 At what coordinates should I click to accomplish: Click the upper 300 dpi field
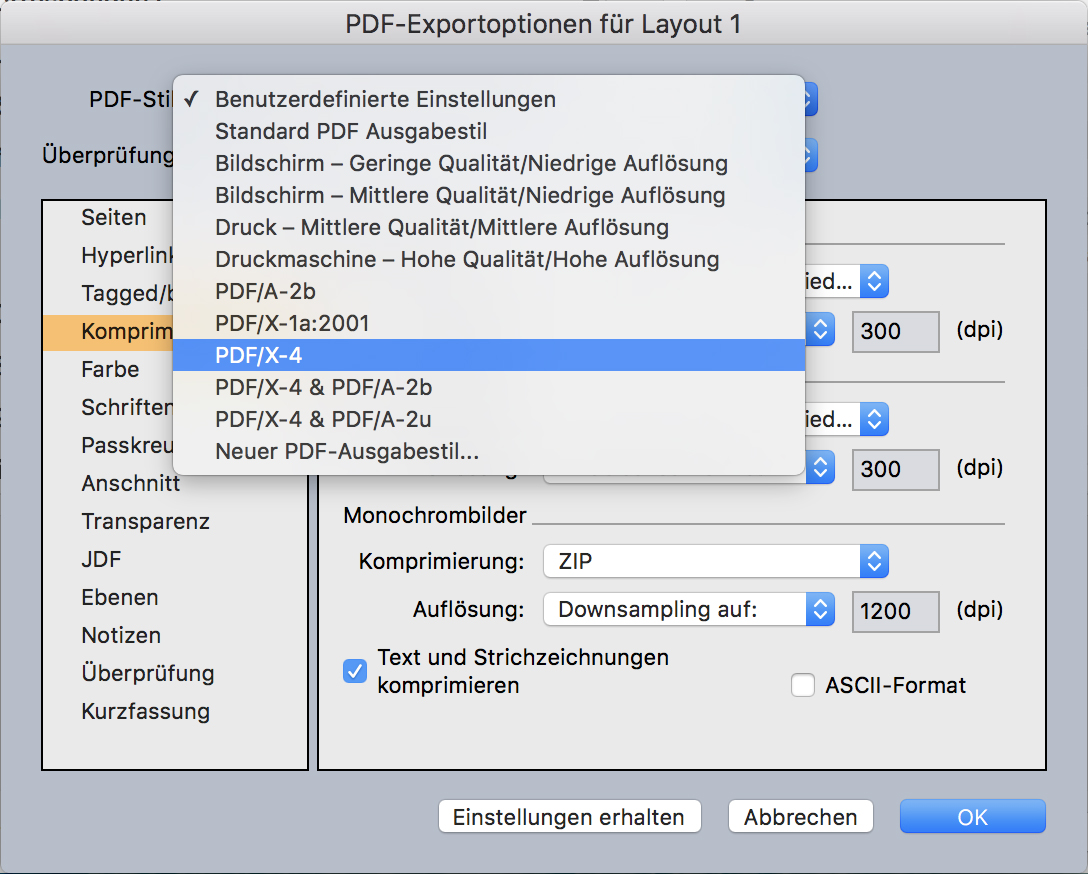tap(895, 331)
